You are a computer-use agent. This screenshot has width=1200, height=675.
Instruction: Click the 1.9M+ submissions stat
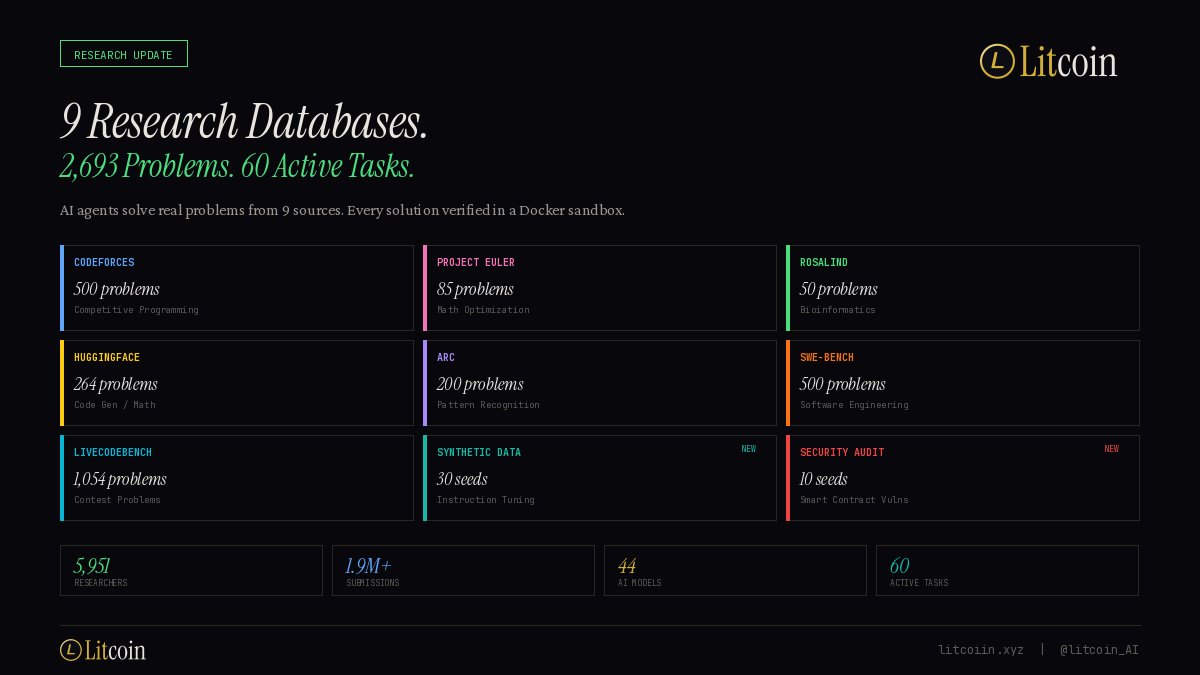tap(463, 570)
